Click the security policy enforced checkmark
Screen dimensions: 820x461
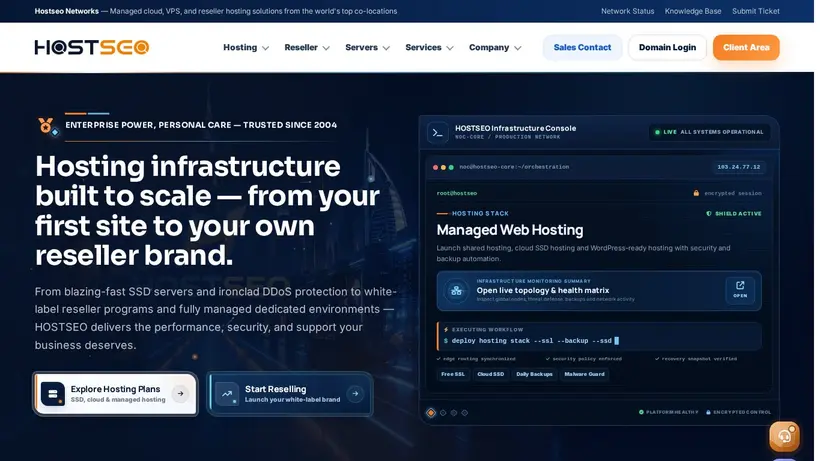[x=548, y=359]
